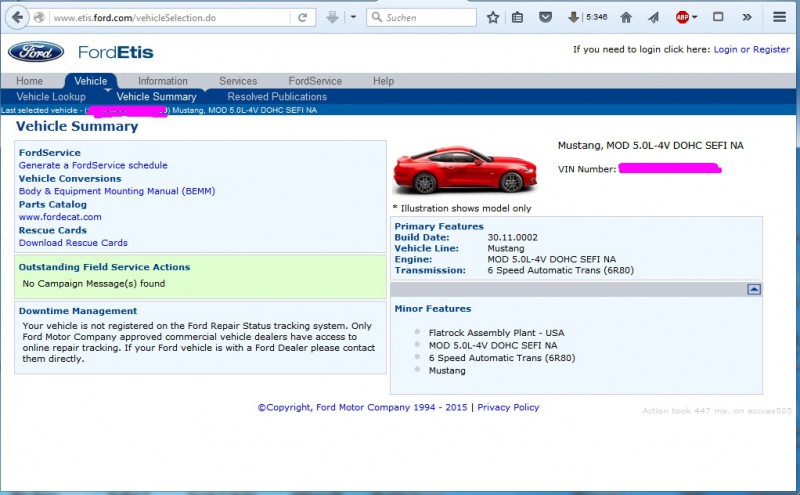This screenshot has width=800, height=495.
Task: Collapse the Minor Features panel arrow
Action: (x=754, y=289)
